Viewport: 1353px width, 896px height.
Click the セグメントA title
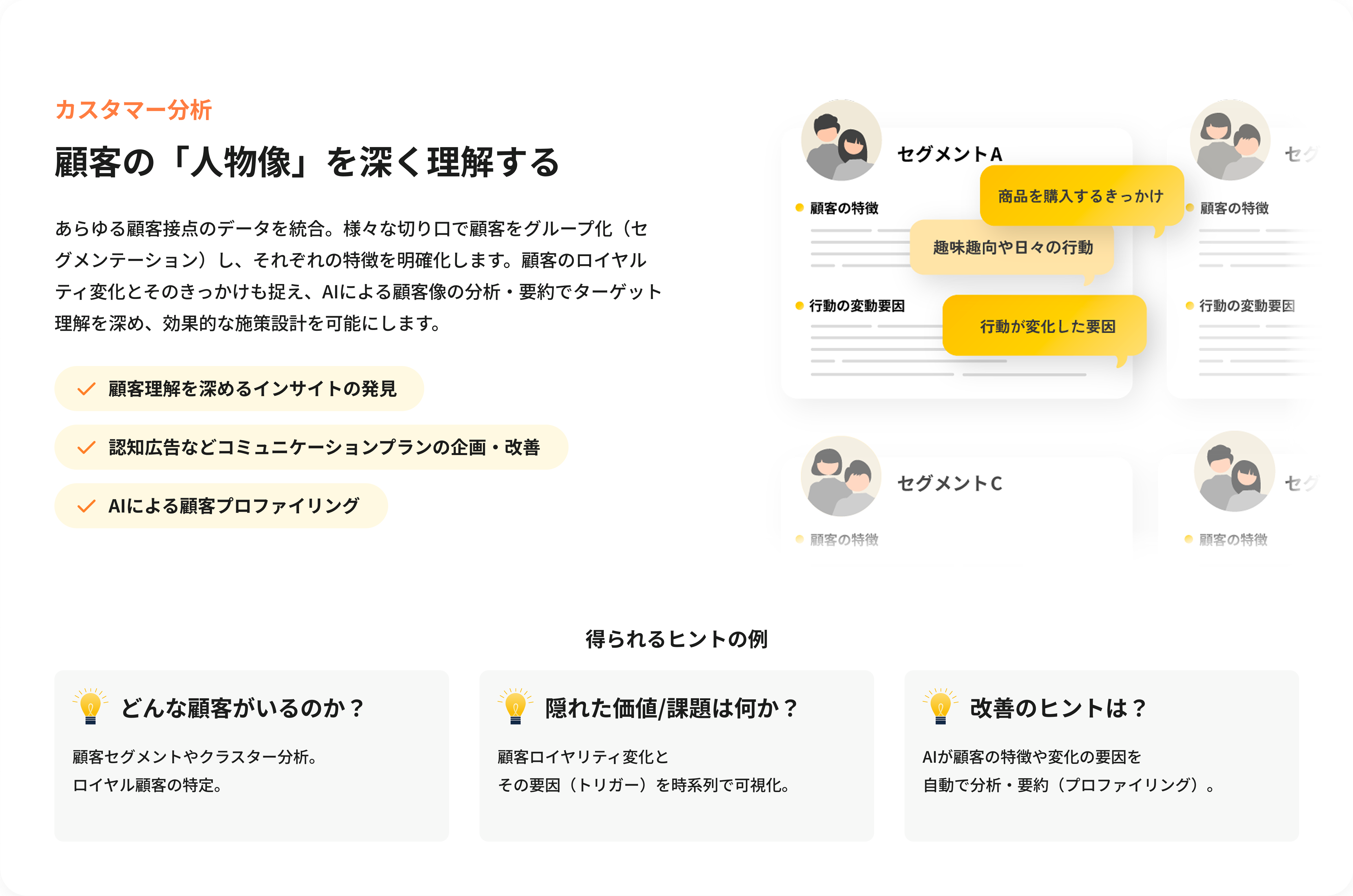pos(949,154)
